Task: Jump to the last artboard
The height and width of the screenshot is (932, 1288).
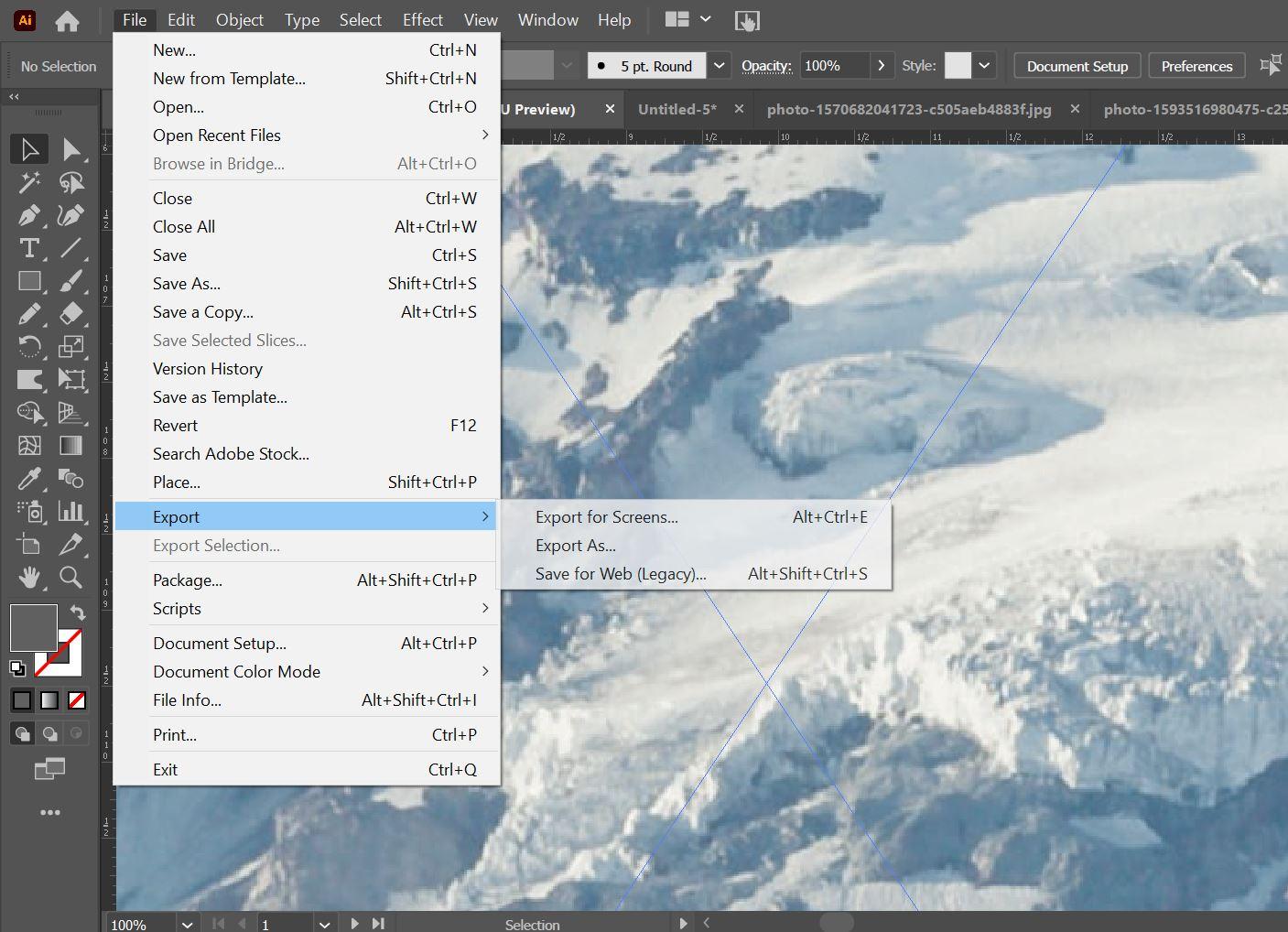Action: 378,924
